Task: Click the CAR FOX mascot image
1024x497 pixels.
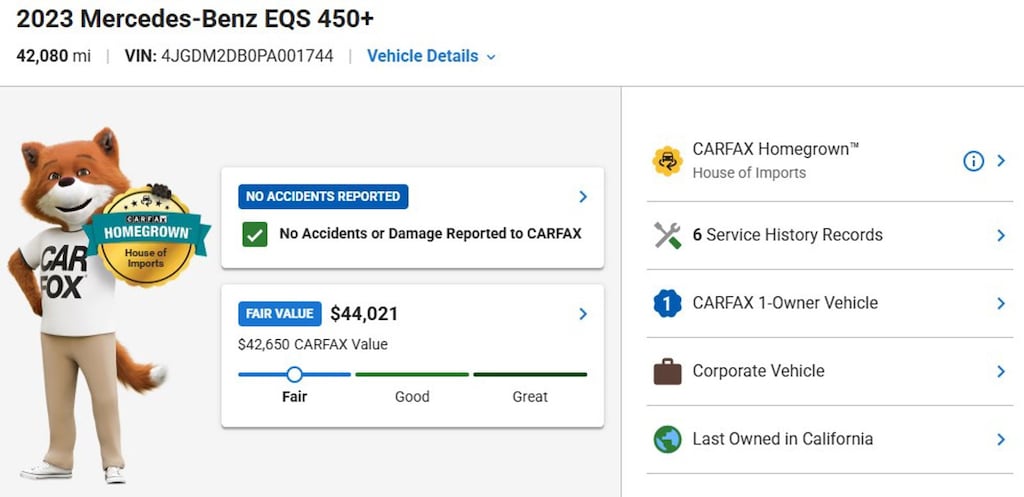Action: [85, 305]
